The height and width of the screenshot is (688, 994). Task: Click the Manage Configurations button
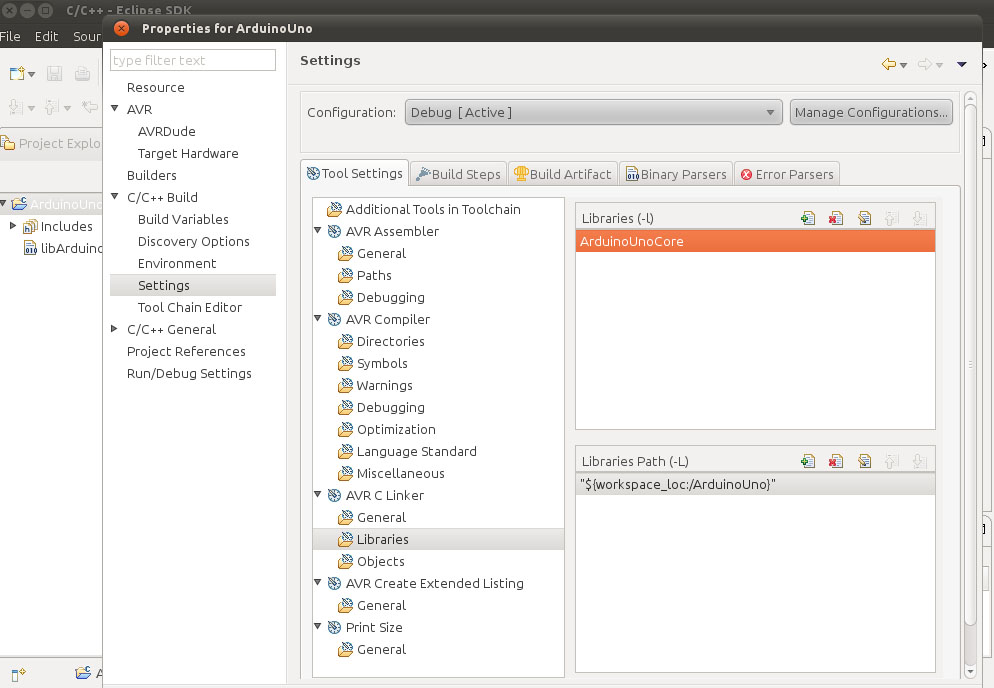pos(871,112)
